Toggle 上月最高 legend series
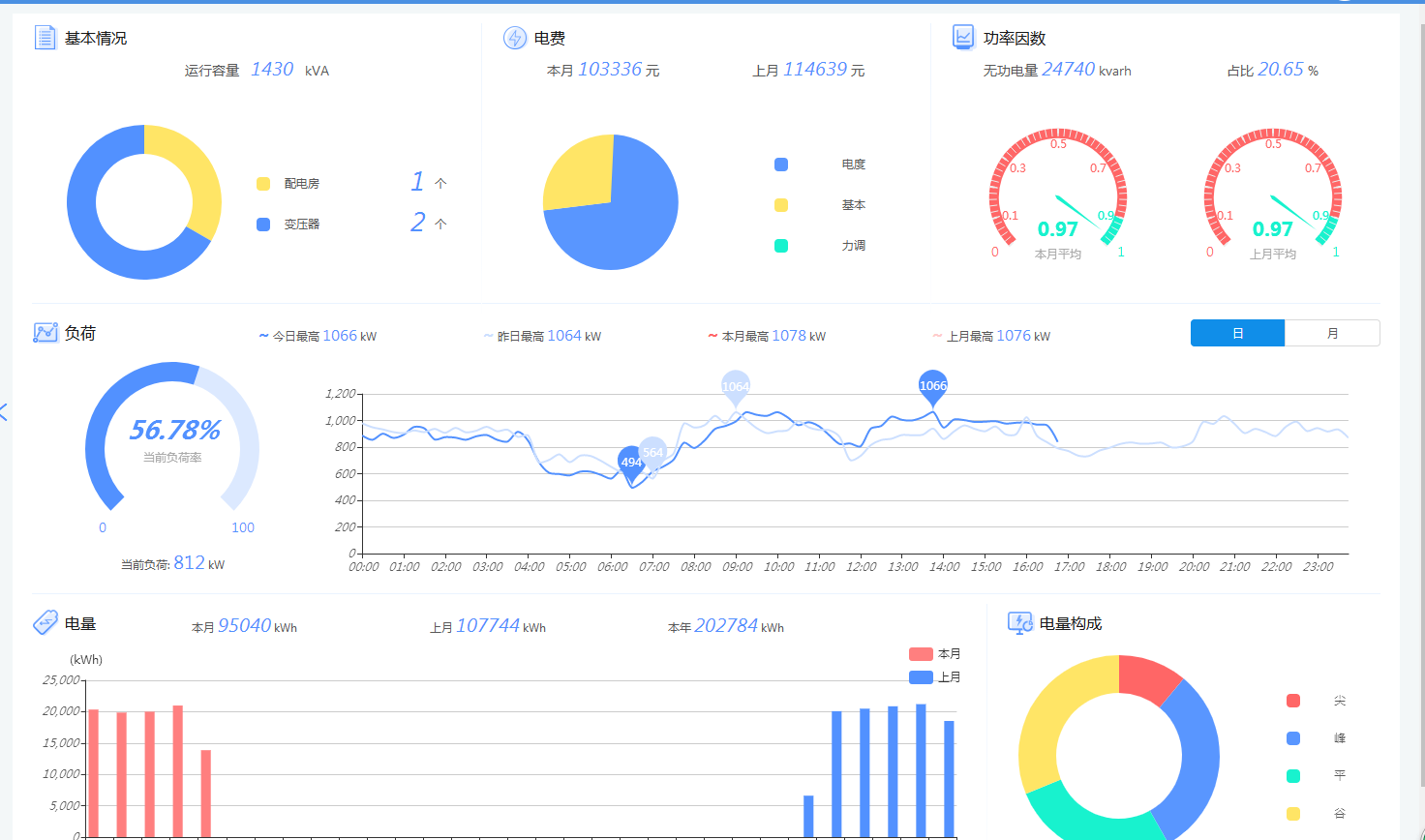 tap(990, 336)
